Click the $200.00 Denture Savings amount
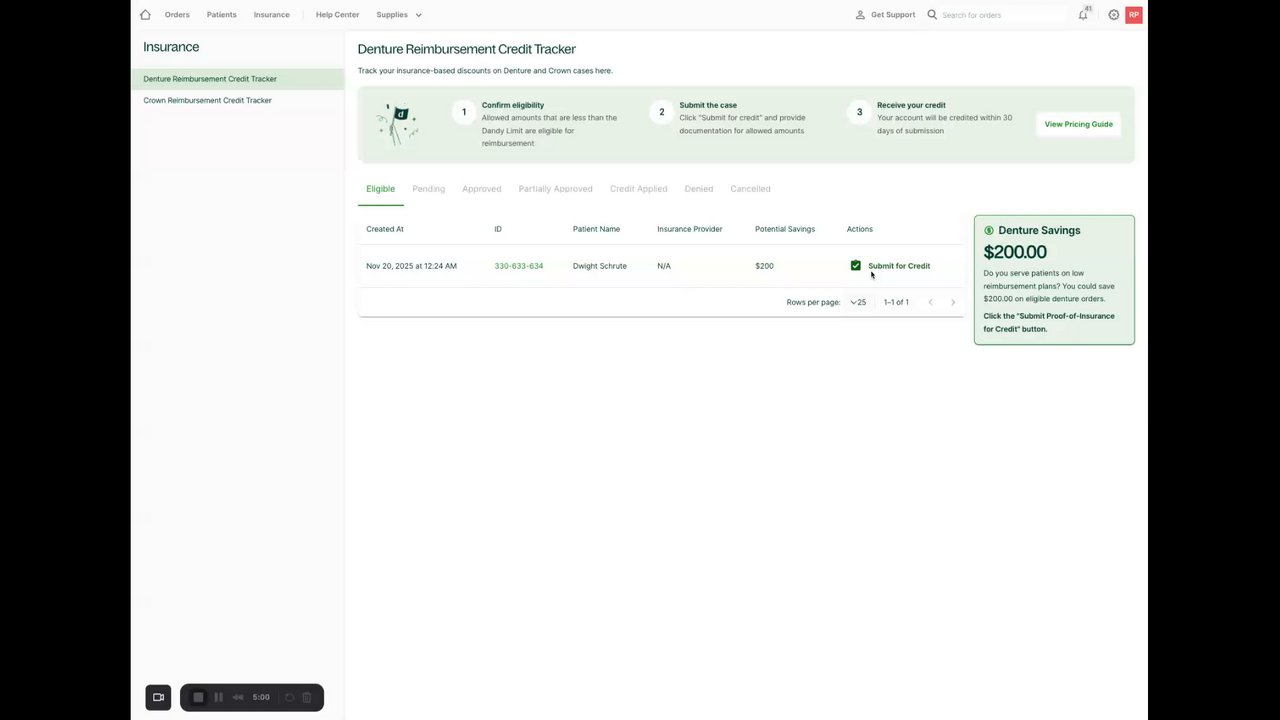 tap(1015, 252)
